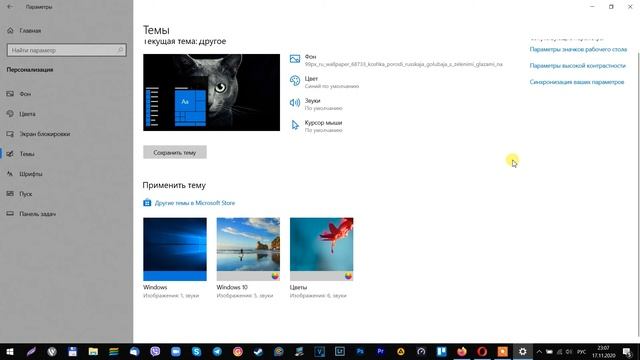Open the Windows Start menu

(x=10, y=351)
